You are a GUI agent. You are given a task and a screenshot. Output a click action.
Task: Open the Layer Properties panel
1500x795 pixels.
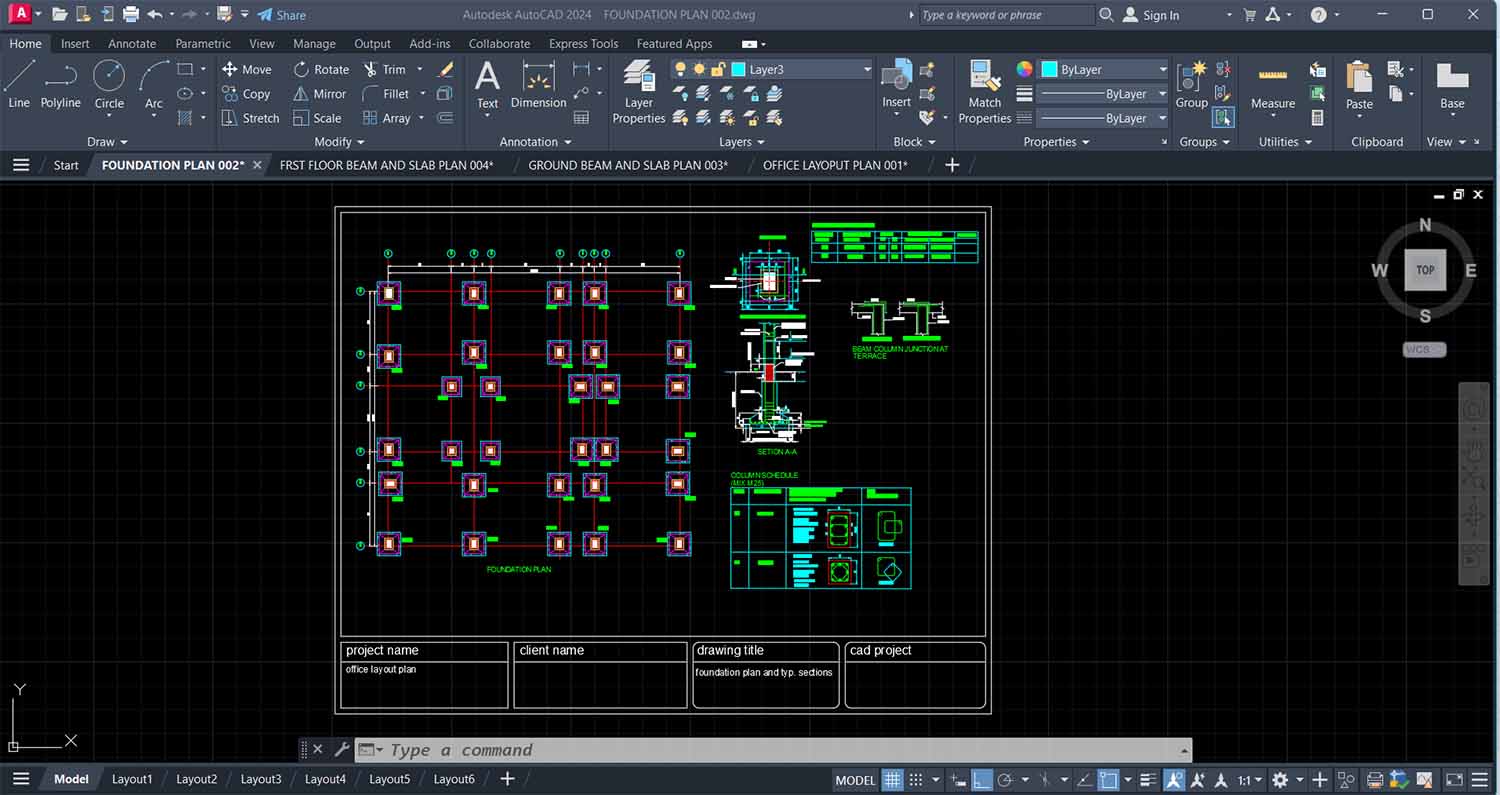coord(638,92)
